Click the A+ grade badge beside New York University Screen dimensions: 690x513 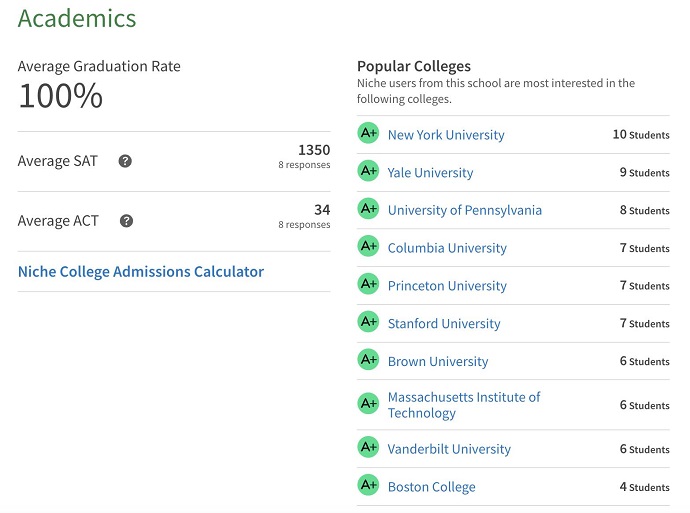pos(369,133)
